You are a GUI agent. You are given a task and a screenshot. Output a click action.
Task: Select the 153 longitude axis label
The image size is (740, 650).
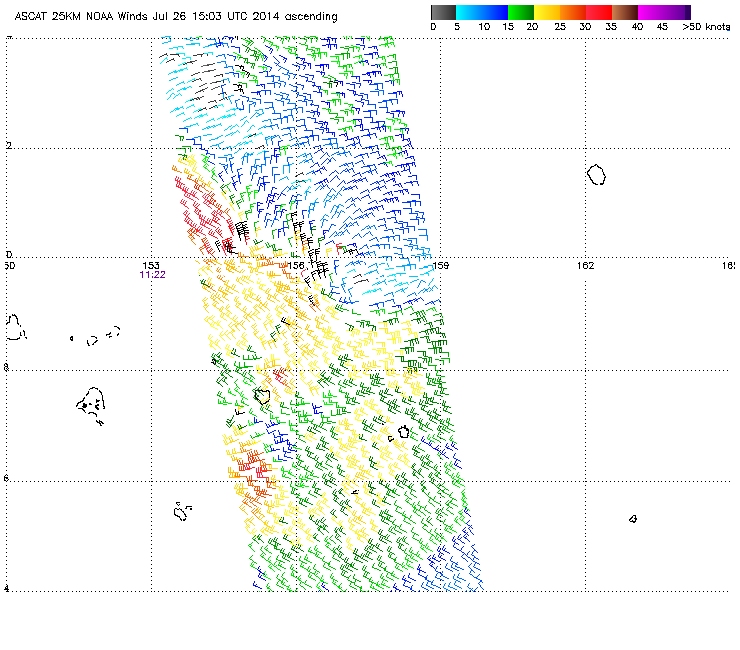(x=152, y=264)
